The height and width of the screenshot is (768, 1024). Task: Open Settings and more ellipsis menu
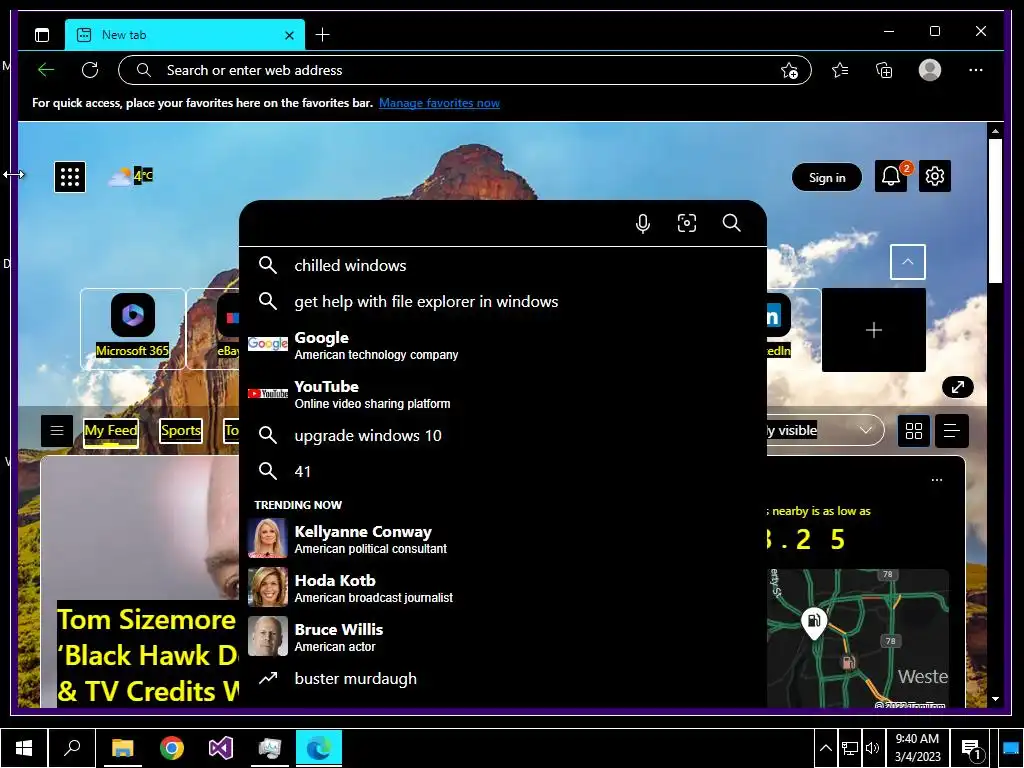[976, 70]
